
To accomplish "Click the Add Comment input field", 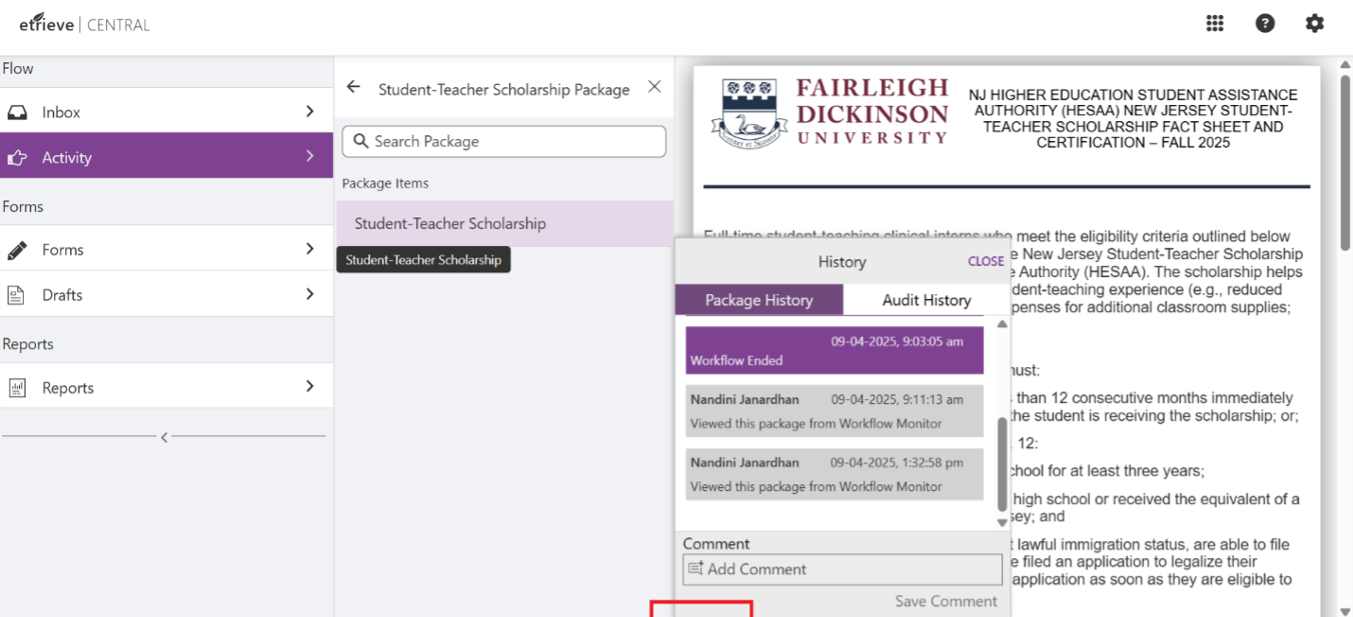I will (842, 569).
